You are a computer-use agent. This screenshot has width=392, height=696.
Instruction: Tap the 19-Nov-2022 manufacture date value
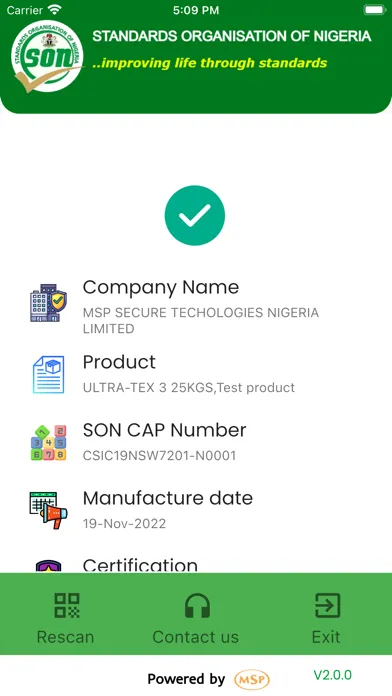[x=124, y=523]
